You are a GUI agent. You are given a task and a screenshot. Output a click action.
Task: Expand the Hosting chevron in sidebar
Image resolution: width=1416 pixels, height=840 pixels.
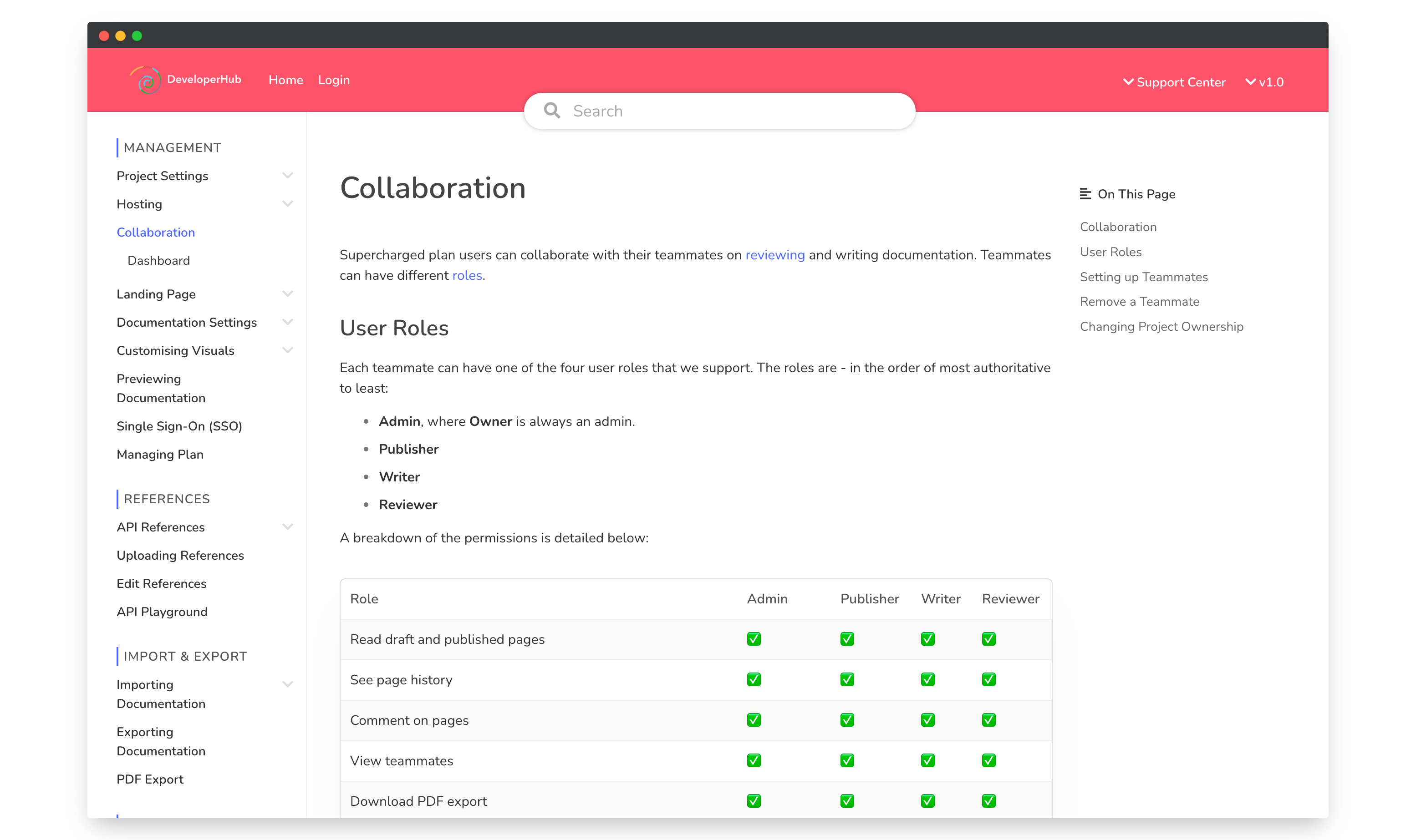288,204
